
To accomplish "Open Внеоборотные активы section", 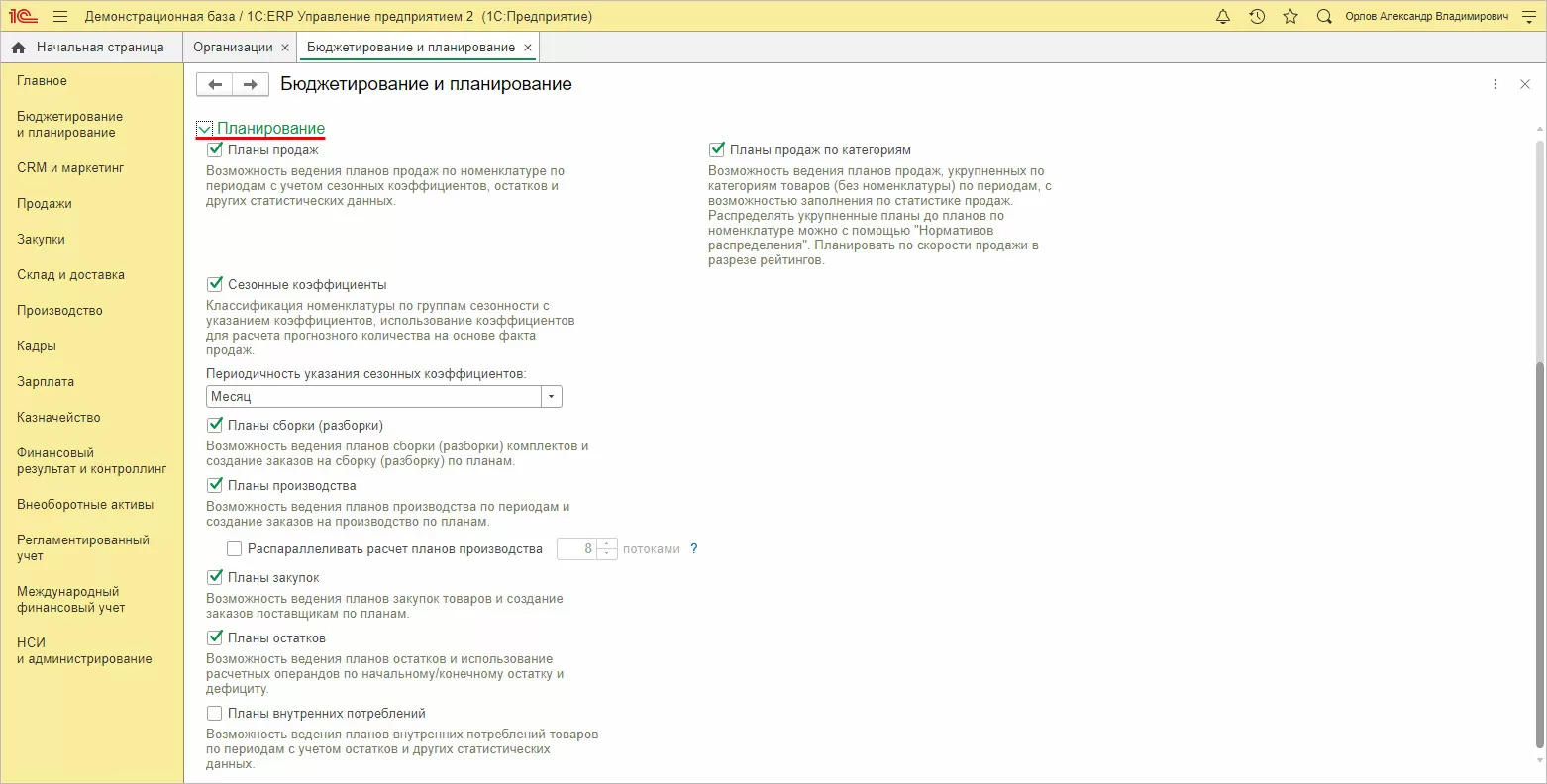I will (x=85, y=505).
